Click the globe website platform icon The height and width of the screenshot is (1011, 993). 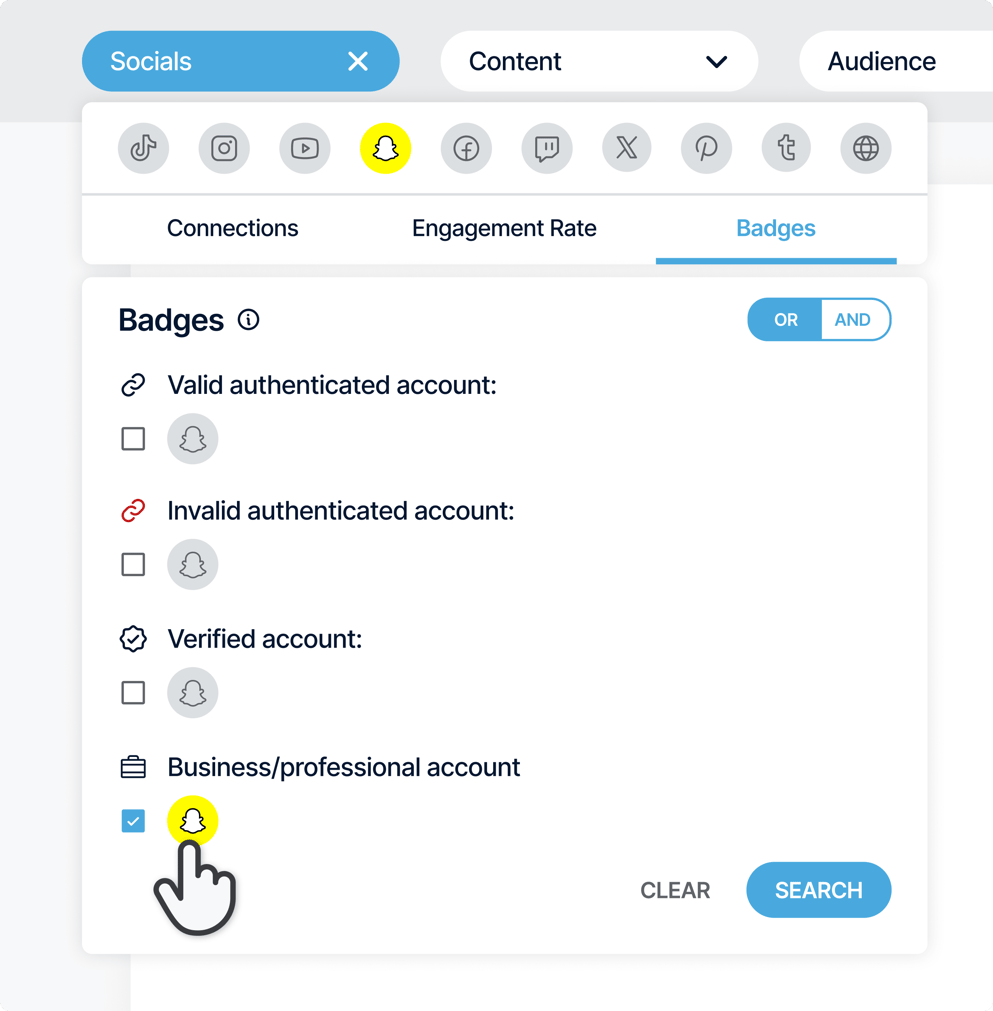click(865, 148)
